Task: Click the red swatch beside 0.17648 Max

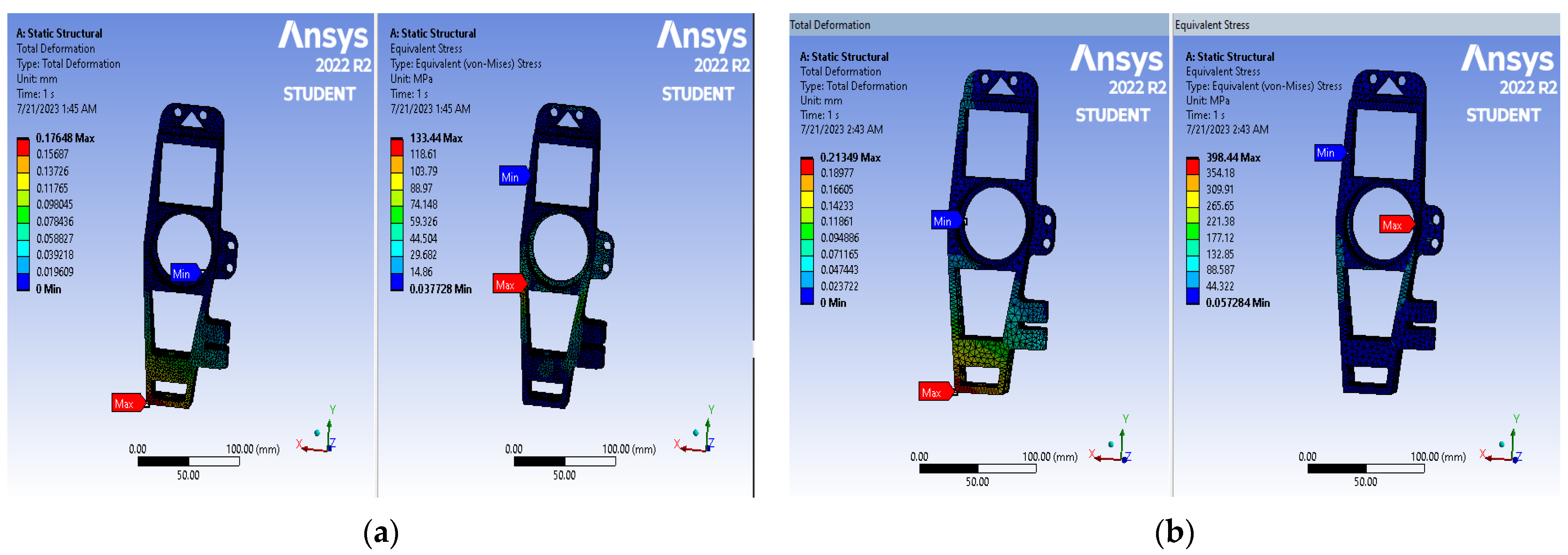Action: click(x=23, y=147)
